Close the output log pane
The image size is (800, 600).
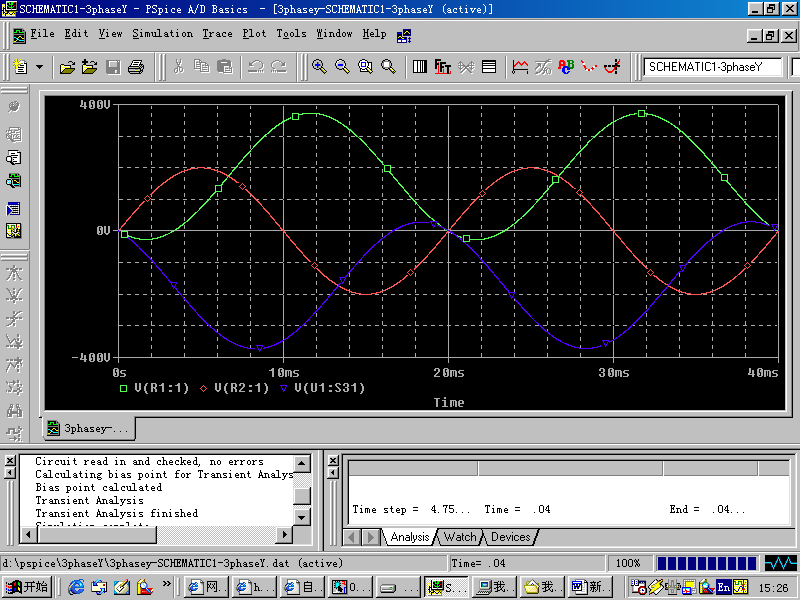[x=10, y=460]
